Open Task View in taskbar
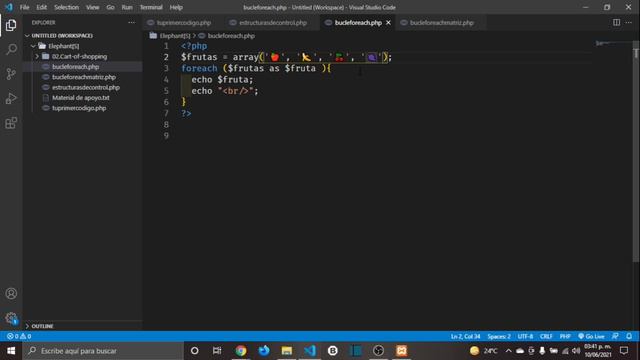Viewport: 640px width, 360px height. pos(217,351)
